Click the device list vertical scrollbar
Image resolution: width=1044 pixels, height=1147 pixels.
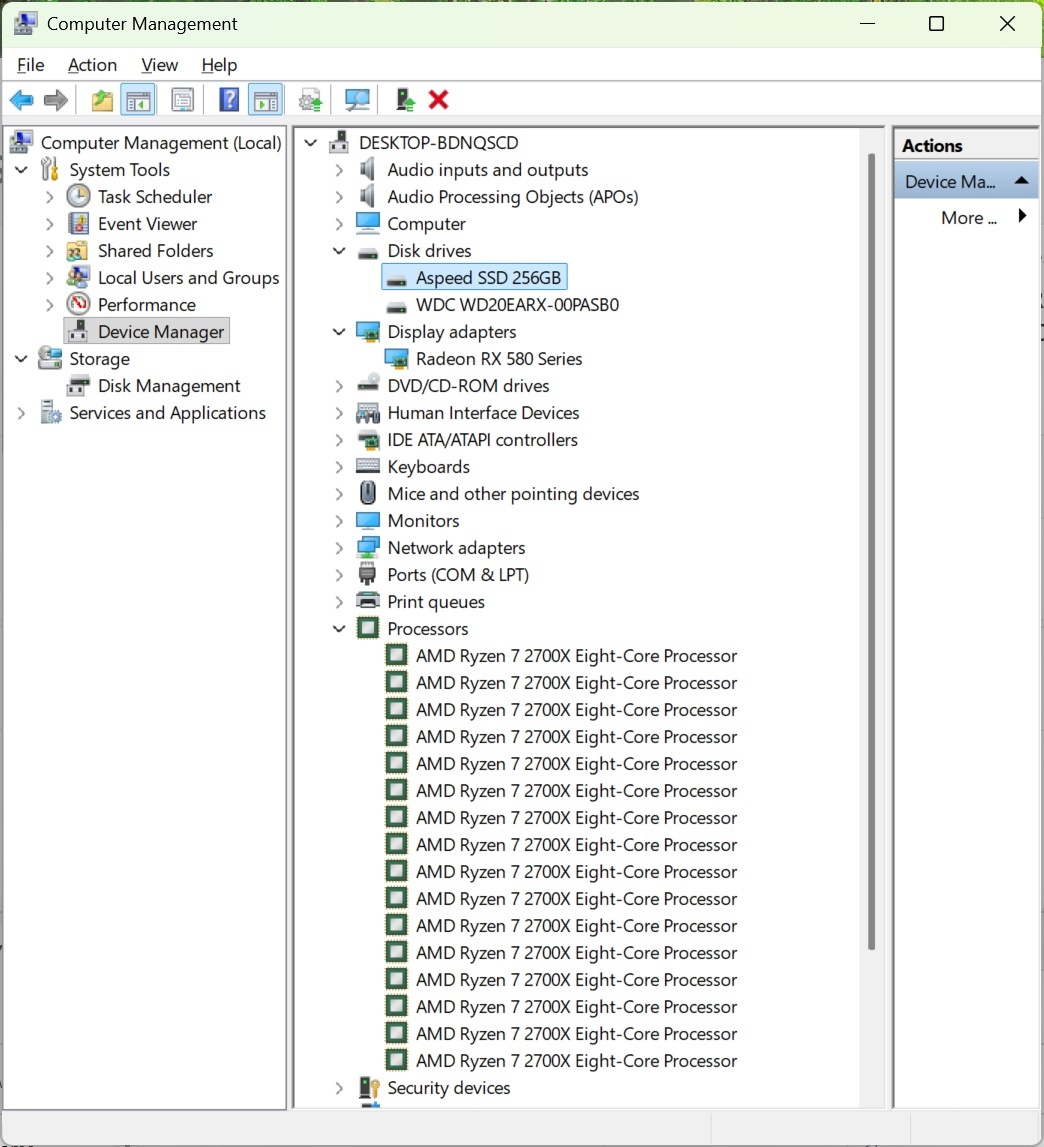(871, 552)
